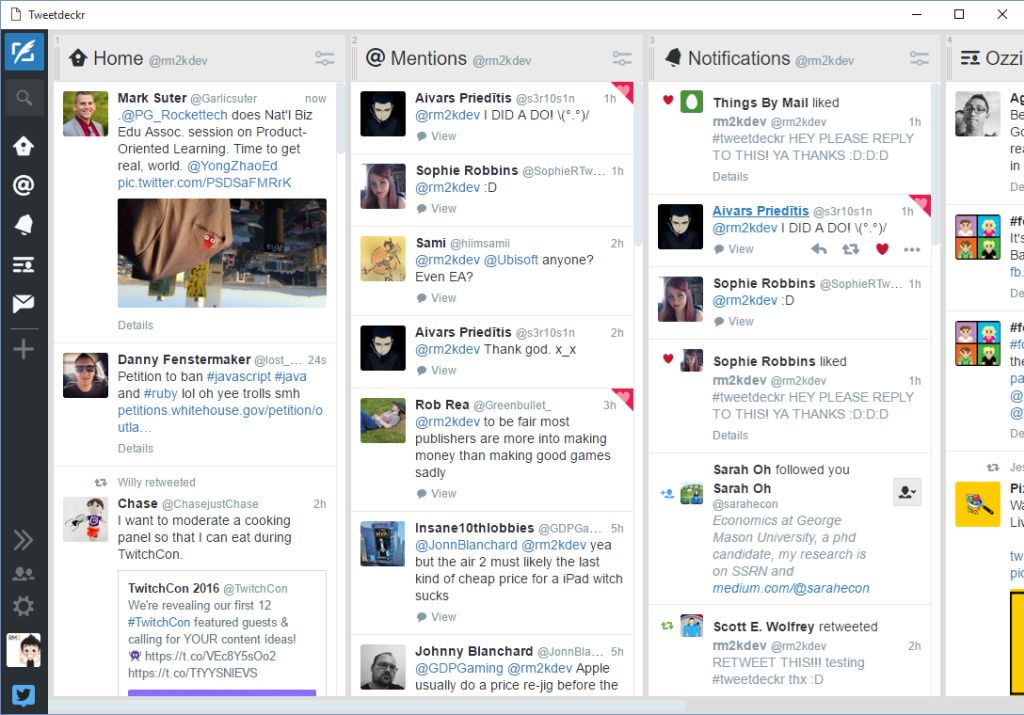Open Direct Messages via the envelope icon
Image resolution: width=1024 pixels, height=715 pixels.
pyautogui.click(x=23, y=305)
